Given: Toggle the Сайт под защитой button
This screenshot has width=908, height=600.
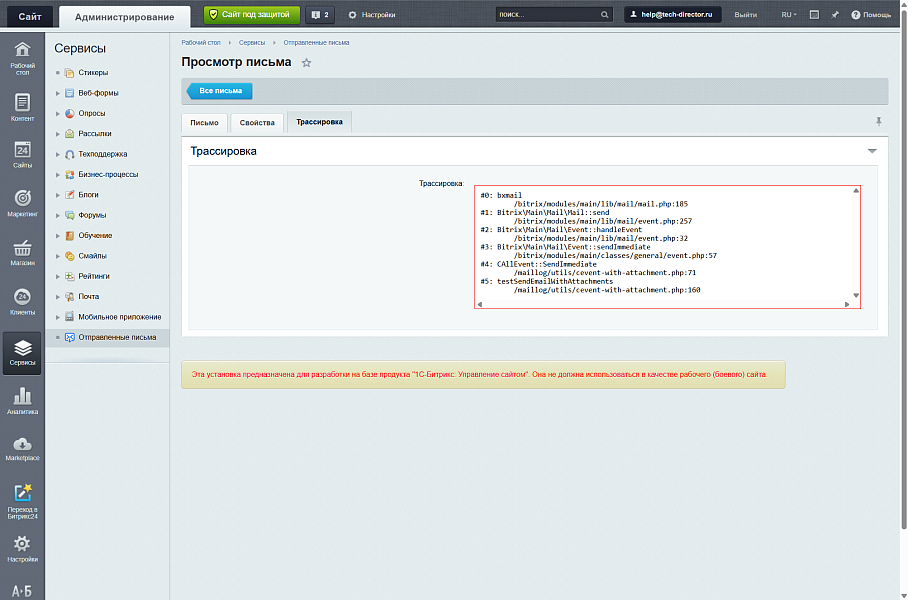Looking at the screenshot, I should click(x=251, y=15).
